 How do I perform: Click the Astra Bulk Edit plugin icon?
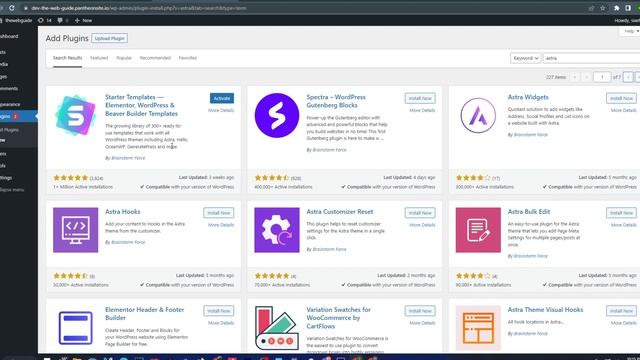pos(478,230)
